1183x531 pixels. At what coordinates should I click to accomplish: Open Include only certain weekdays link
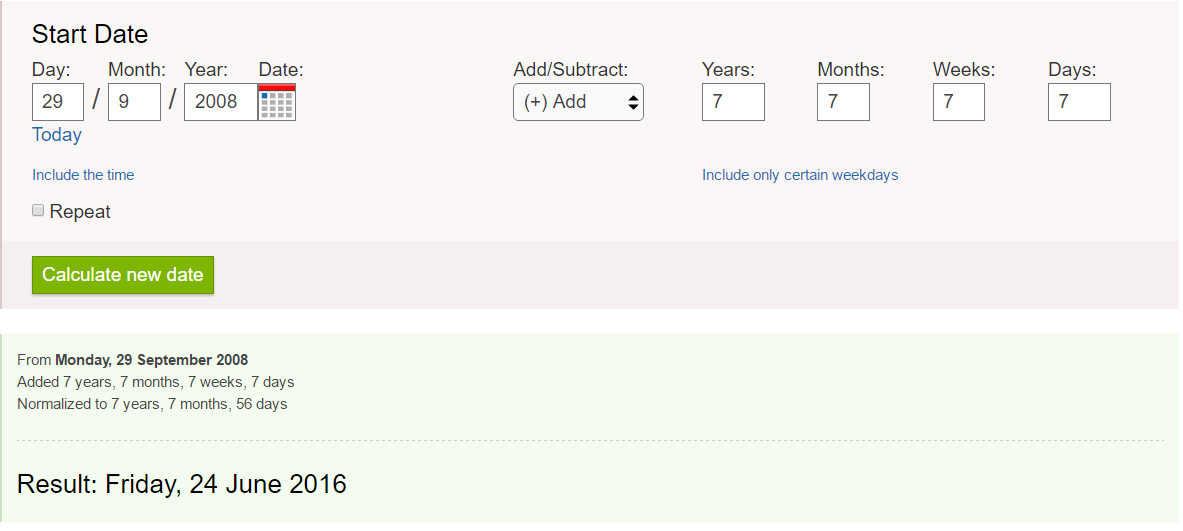pyautogui.click(x=800, y=175)
